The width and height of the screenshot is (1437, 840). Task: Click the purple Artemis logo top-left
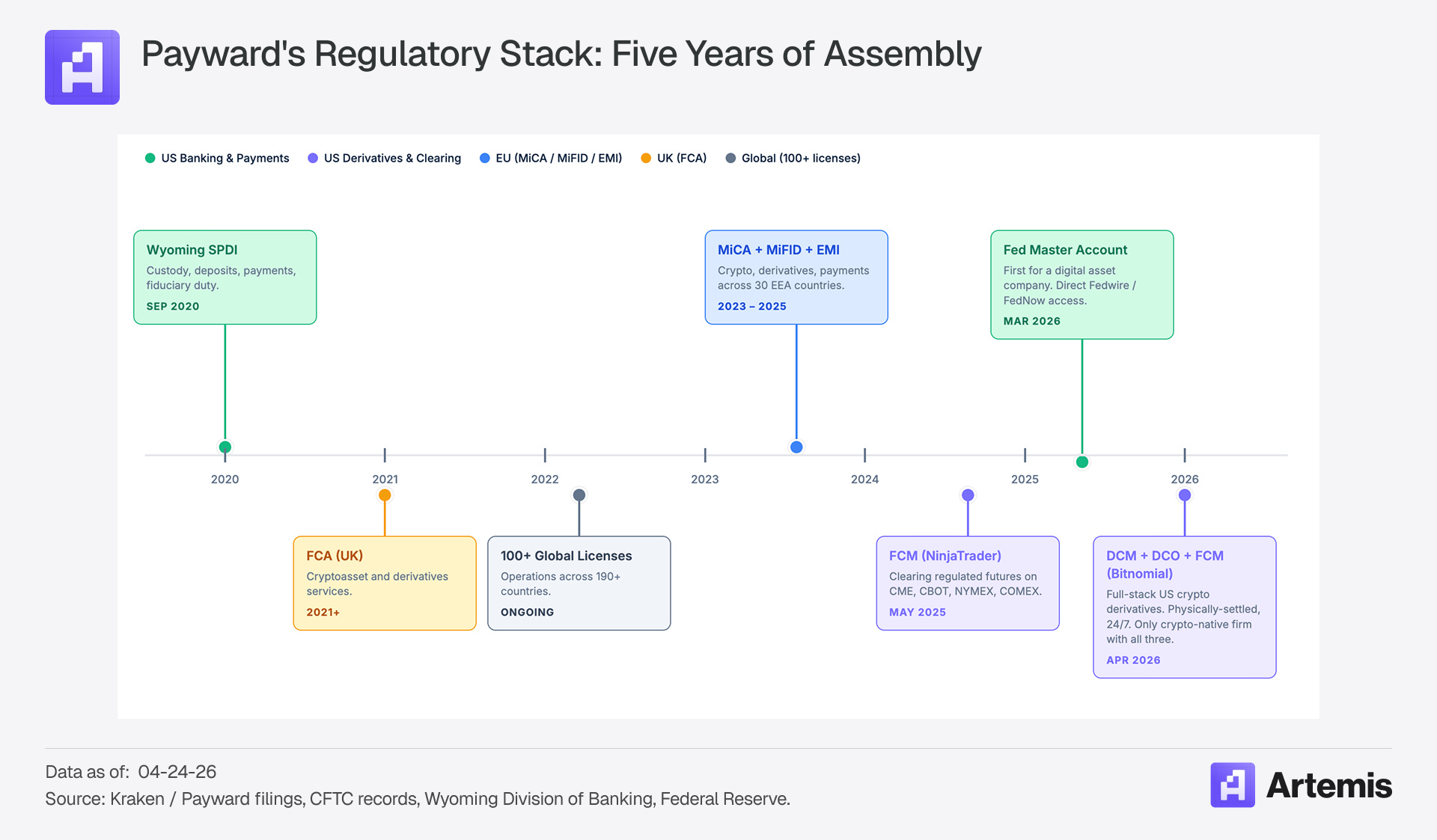(x=82, y=67)
